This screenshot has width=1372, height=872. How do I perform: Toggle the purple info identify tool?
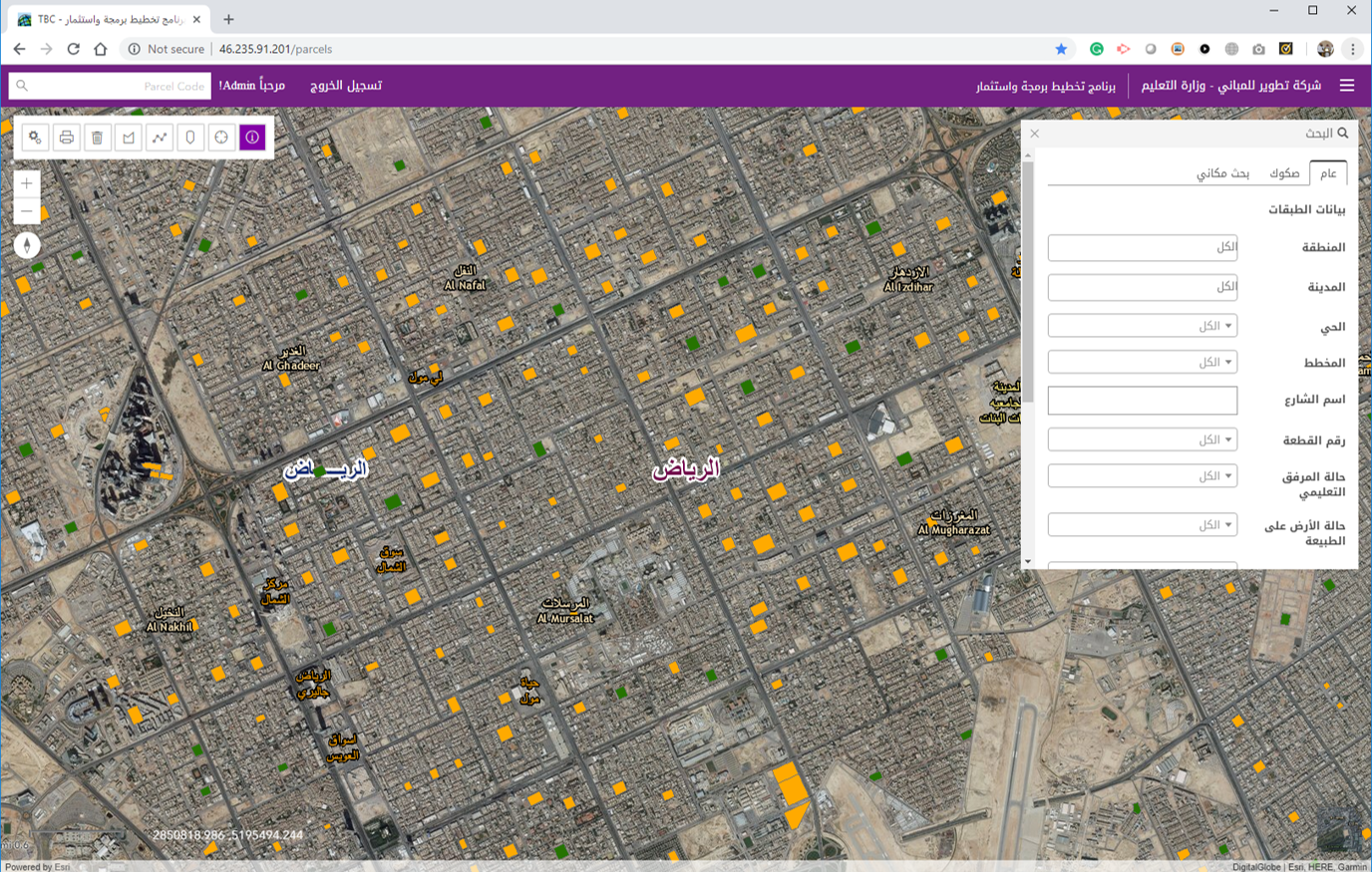pos(252,138)
